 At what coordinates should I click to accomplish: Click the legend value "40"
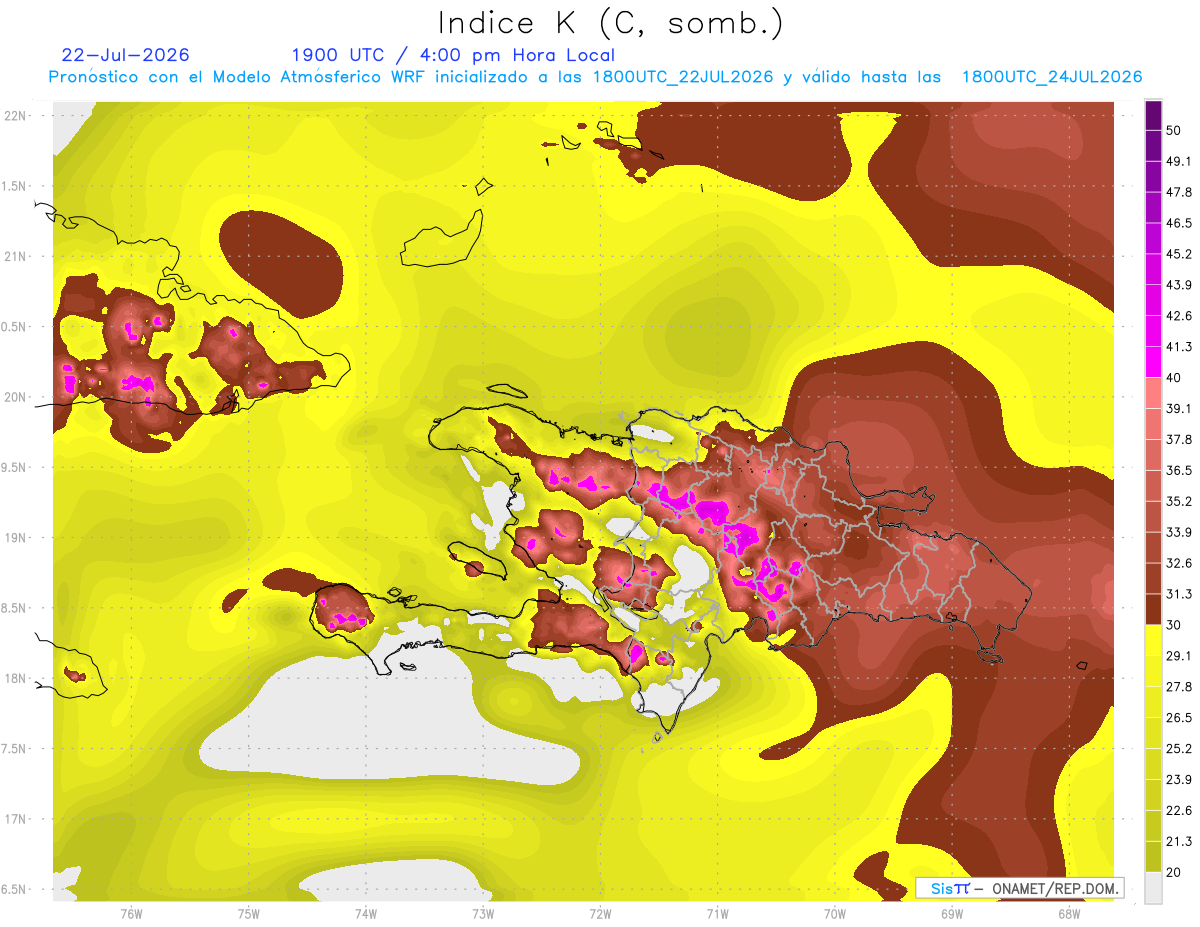1174,377
